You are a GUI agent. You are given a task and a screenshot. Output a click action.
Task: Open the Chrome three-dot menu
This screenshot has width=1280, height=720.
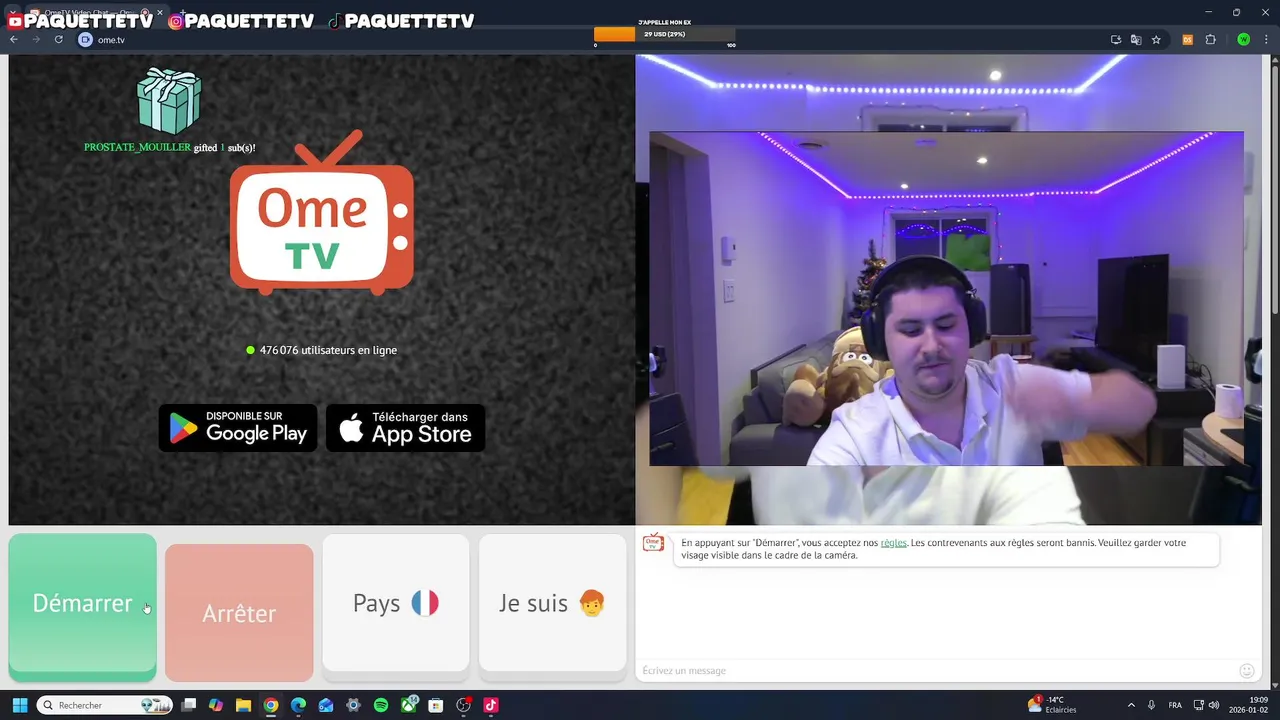[x=1268, y=40]
